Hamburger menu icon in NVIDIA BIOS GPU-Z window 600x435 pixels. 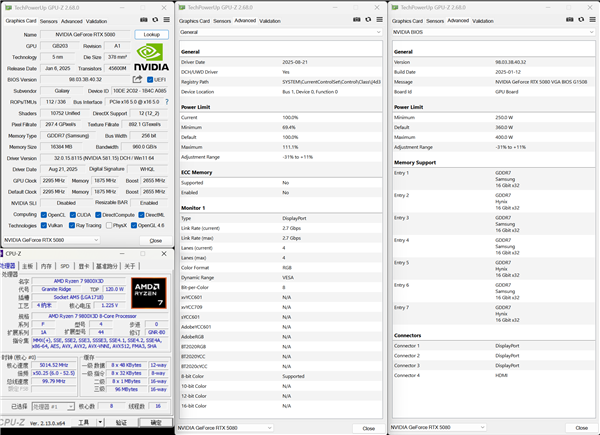click(593, 20)
